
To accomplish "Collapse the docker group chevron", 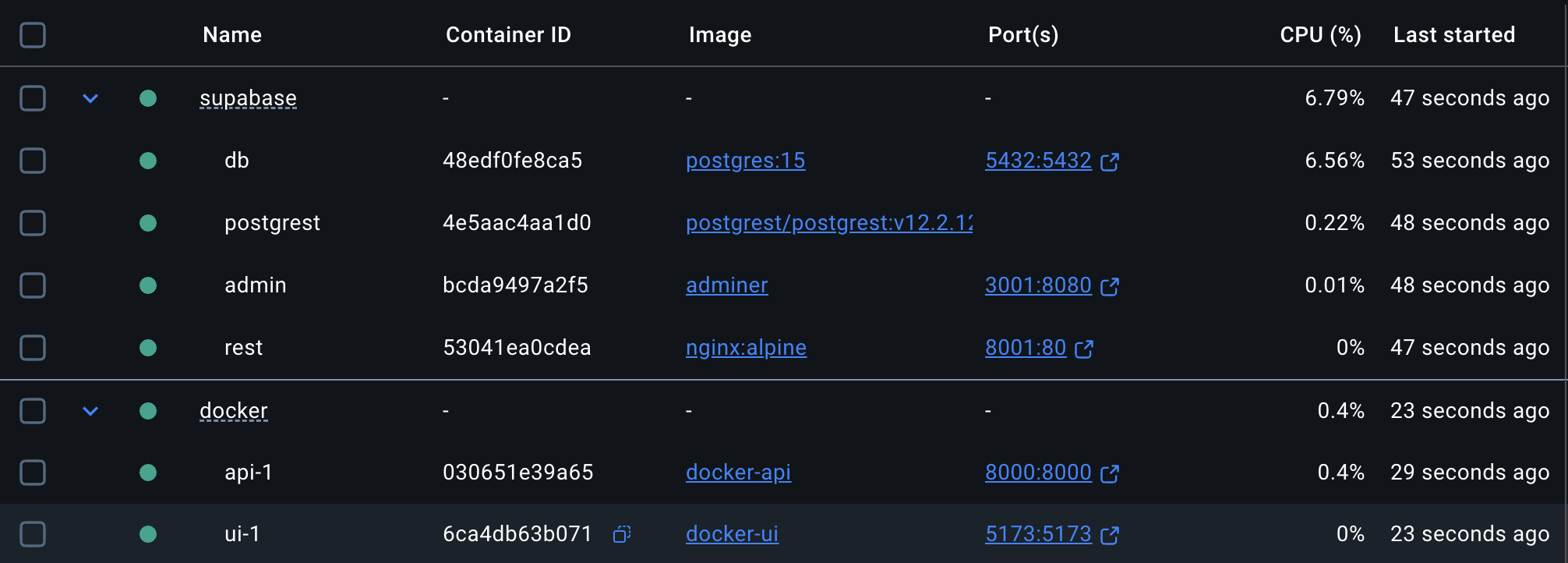I will (x=90, y=411).
